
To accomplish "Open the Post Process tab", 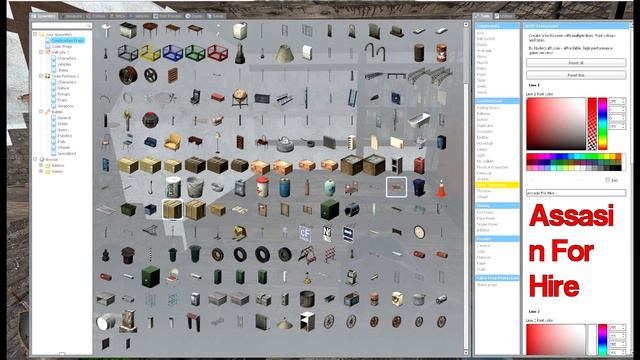I will (x=167, y=16).
